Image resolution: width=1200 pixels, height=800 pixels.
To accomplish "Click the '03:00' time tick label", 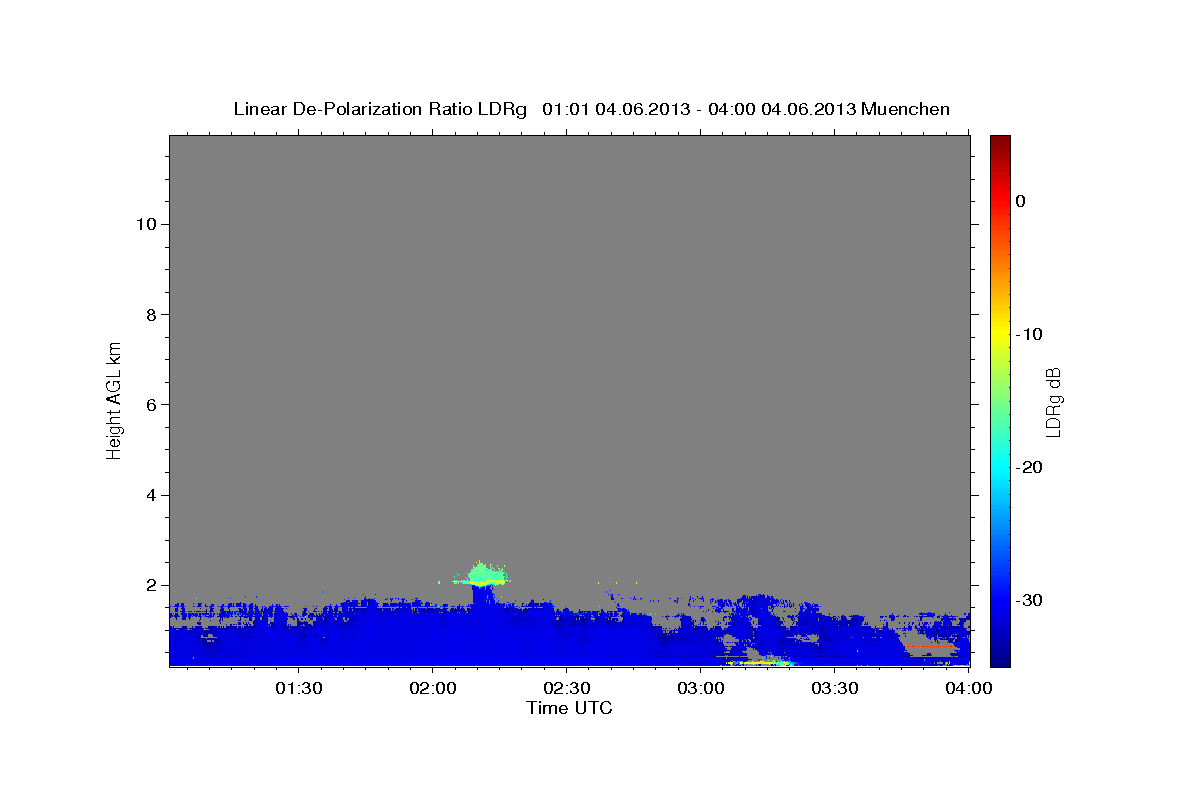I will [701, 688].
